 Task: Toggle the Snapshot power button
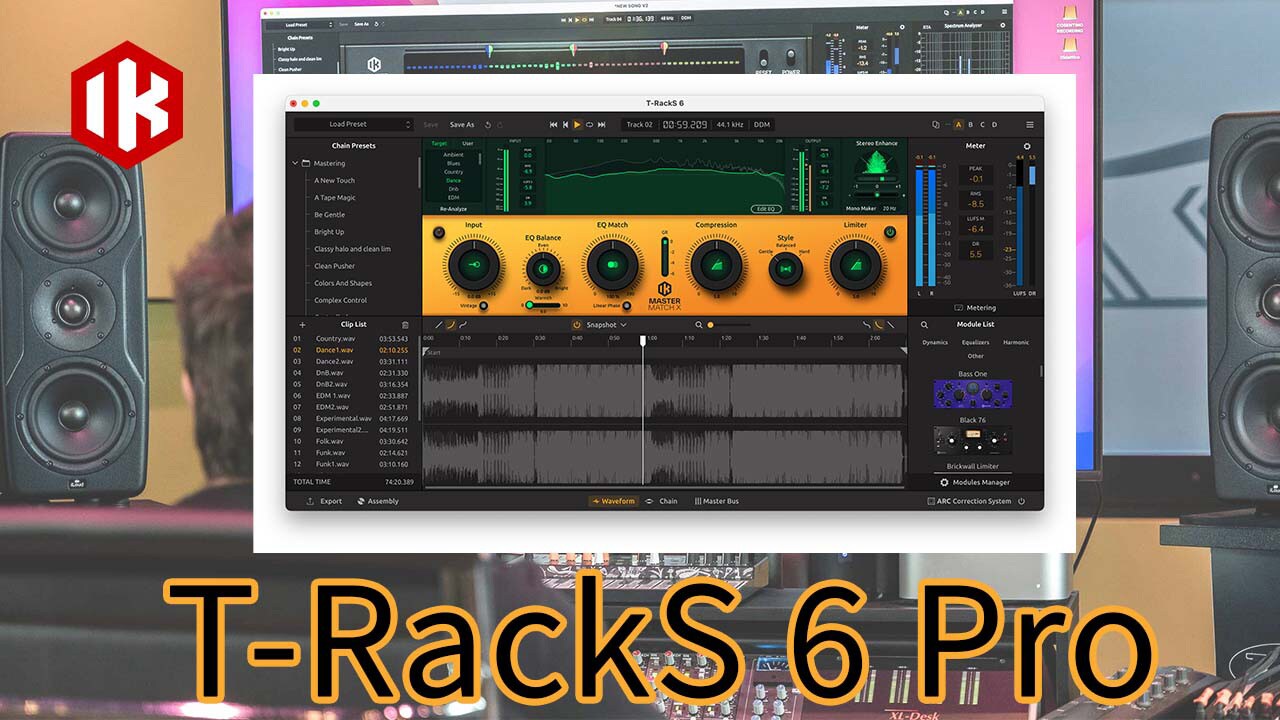(577, 325)
